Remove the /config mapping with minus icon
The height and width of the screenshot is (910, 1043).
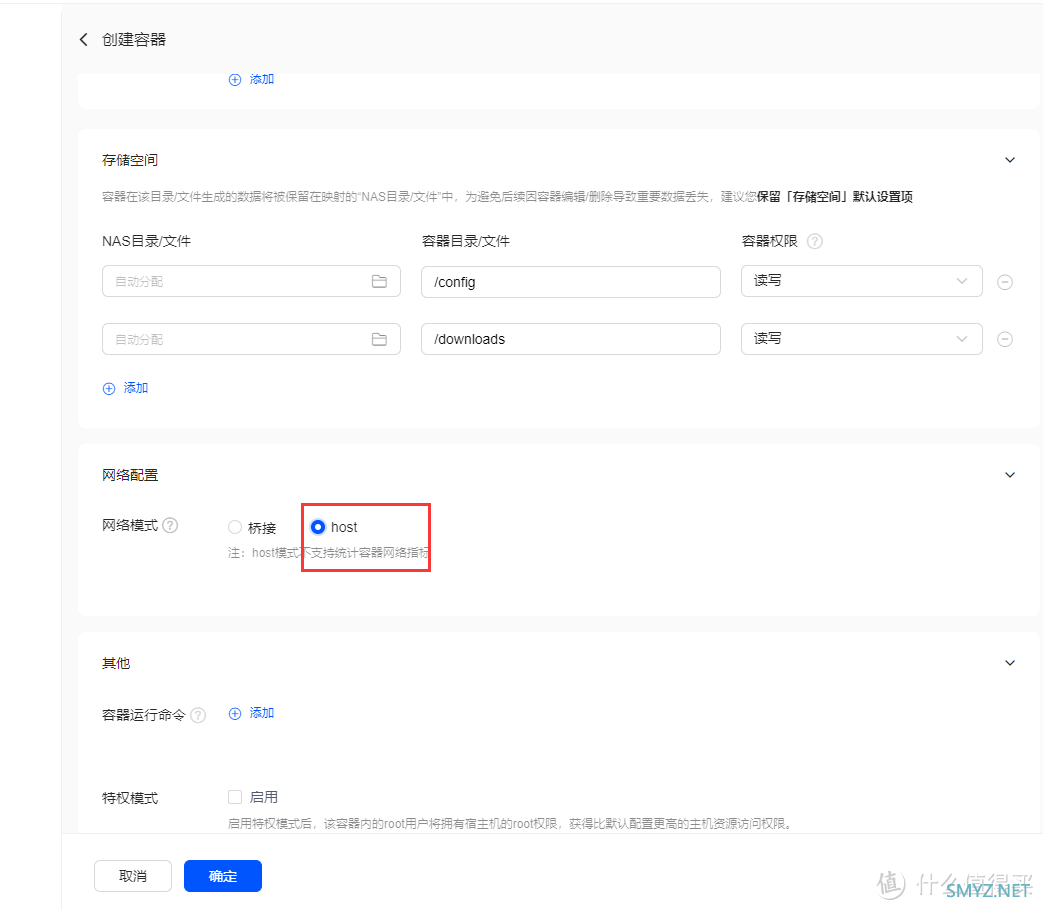coord(1005,282)
